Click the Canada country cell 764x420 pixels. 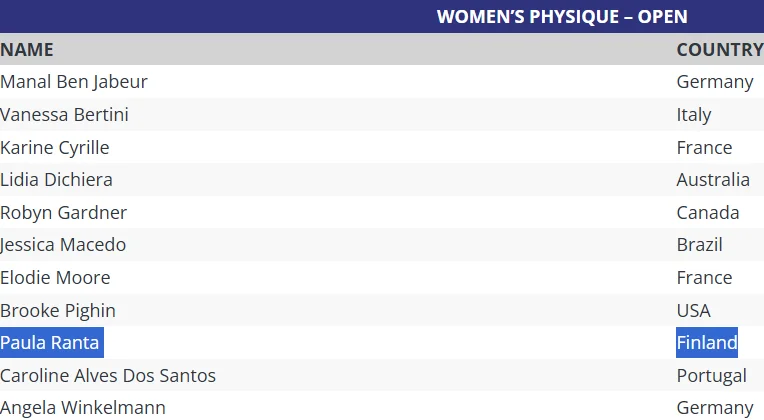click(x=707, y=213)
